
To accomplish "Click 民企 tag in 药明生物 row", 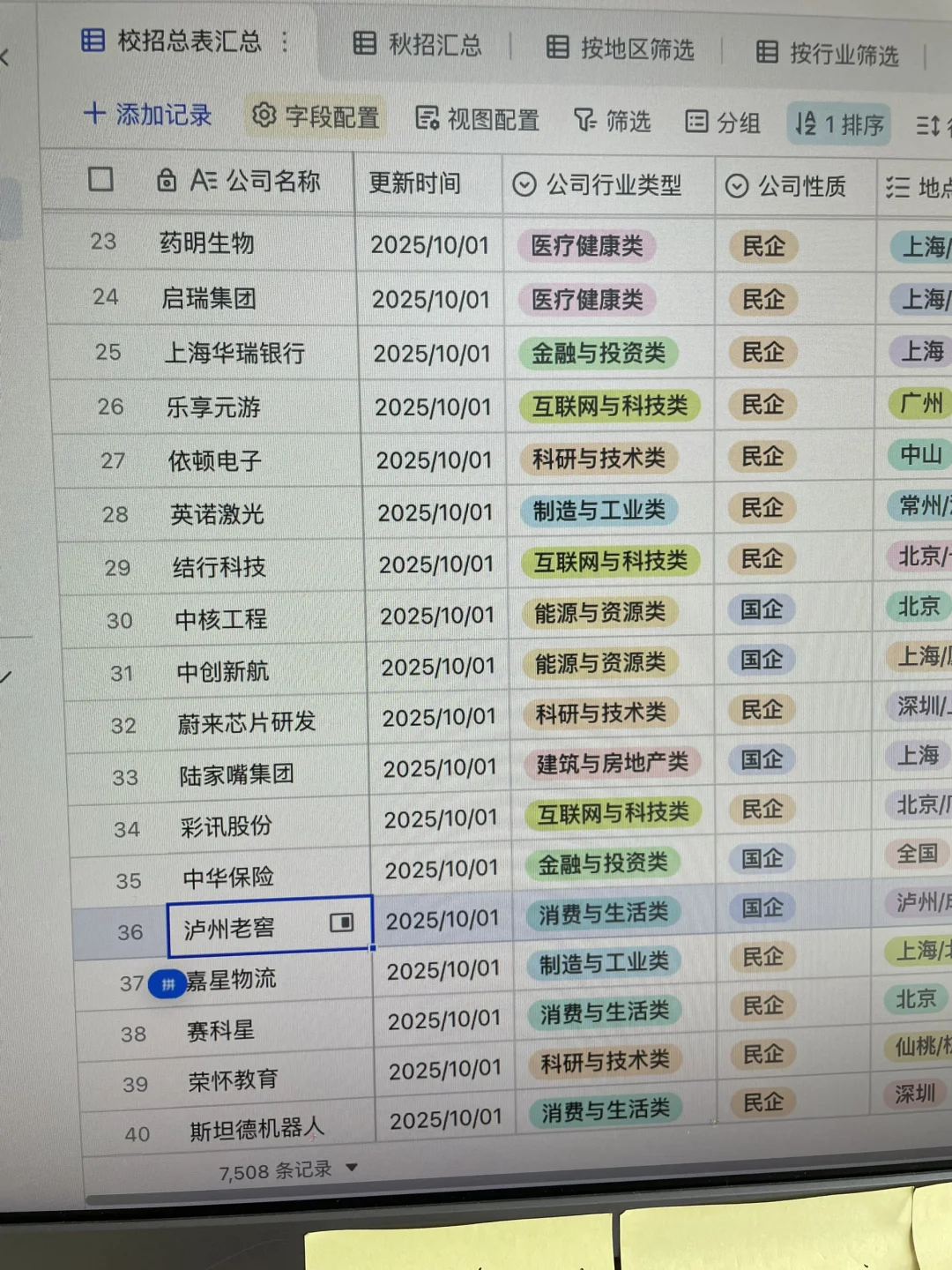I will (x=763, y=246).
